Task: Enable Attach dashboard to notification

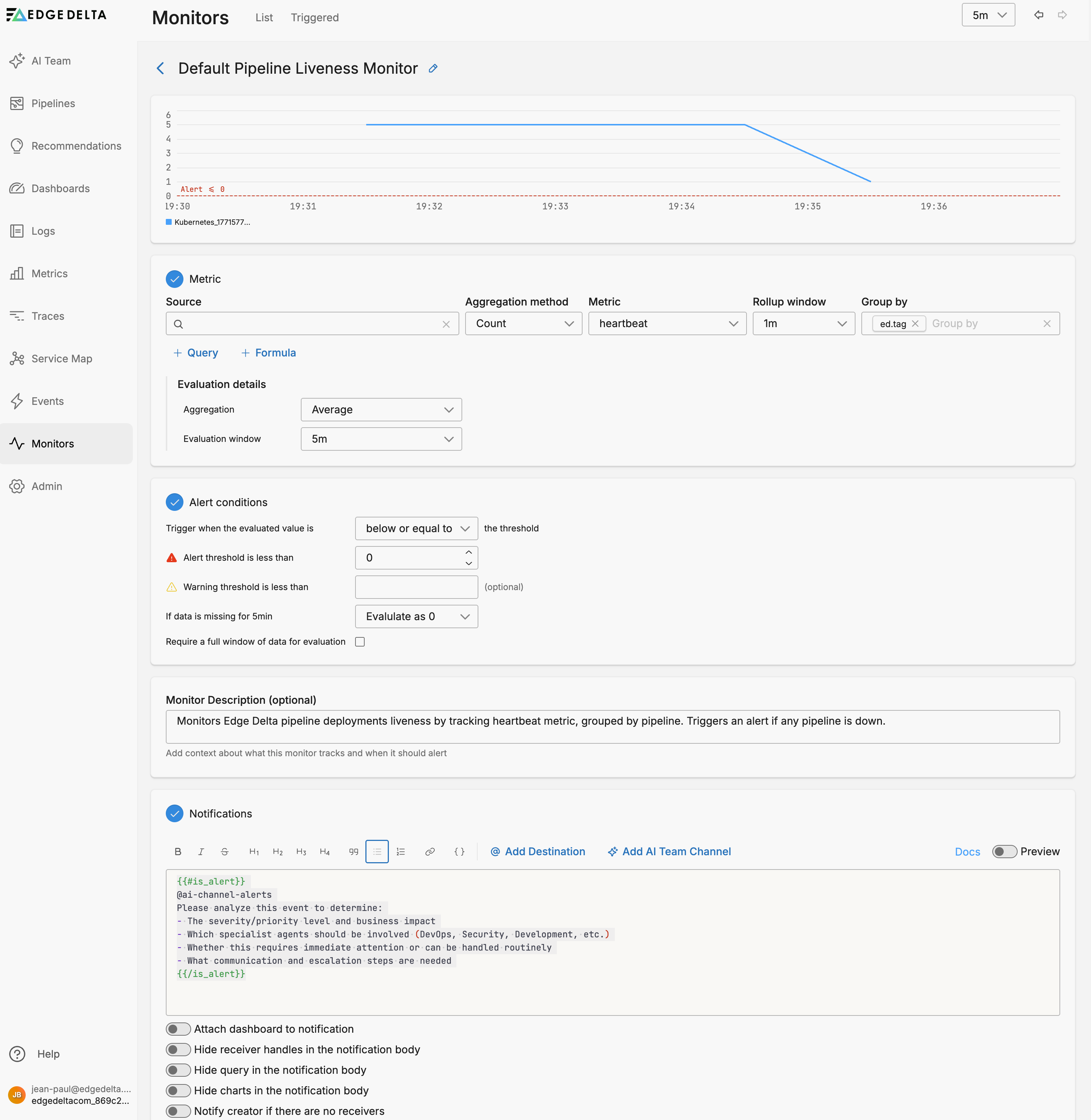Action: (178, 1029)
